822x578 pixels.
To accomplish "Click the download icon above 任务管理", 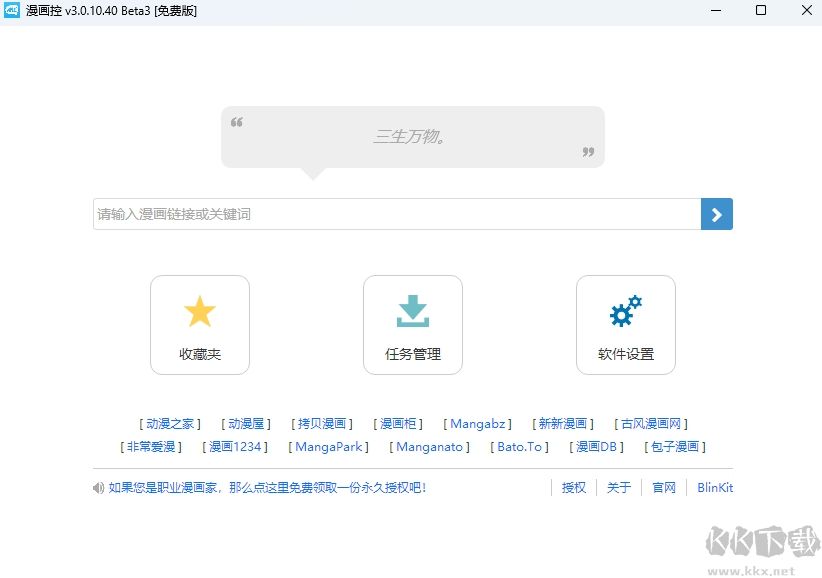I will [x=413, y=311].
